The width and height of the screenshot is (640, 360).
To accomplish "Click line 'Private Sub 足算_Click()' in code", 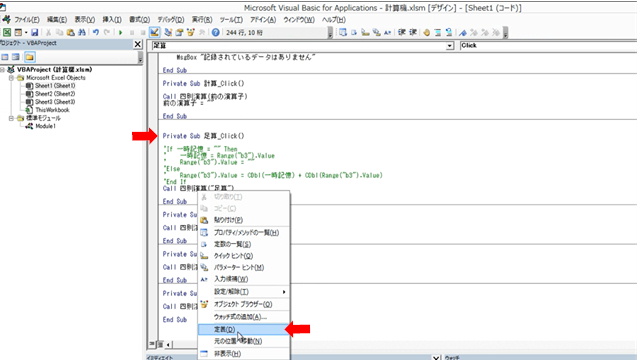I will [203, 136].
